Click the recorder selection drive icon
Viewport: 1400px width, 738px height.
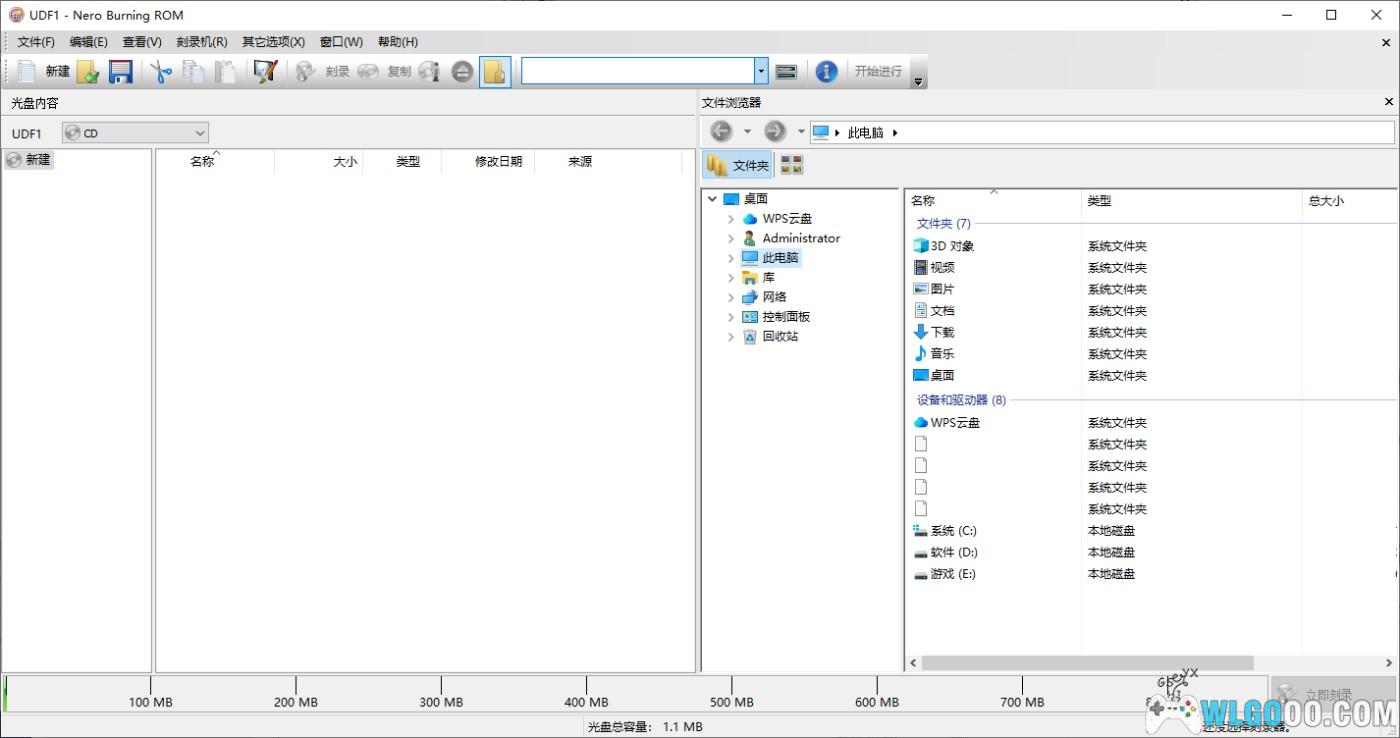[786, 71]
